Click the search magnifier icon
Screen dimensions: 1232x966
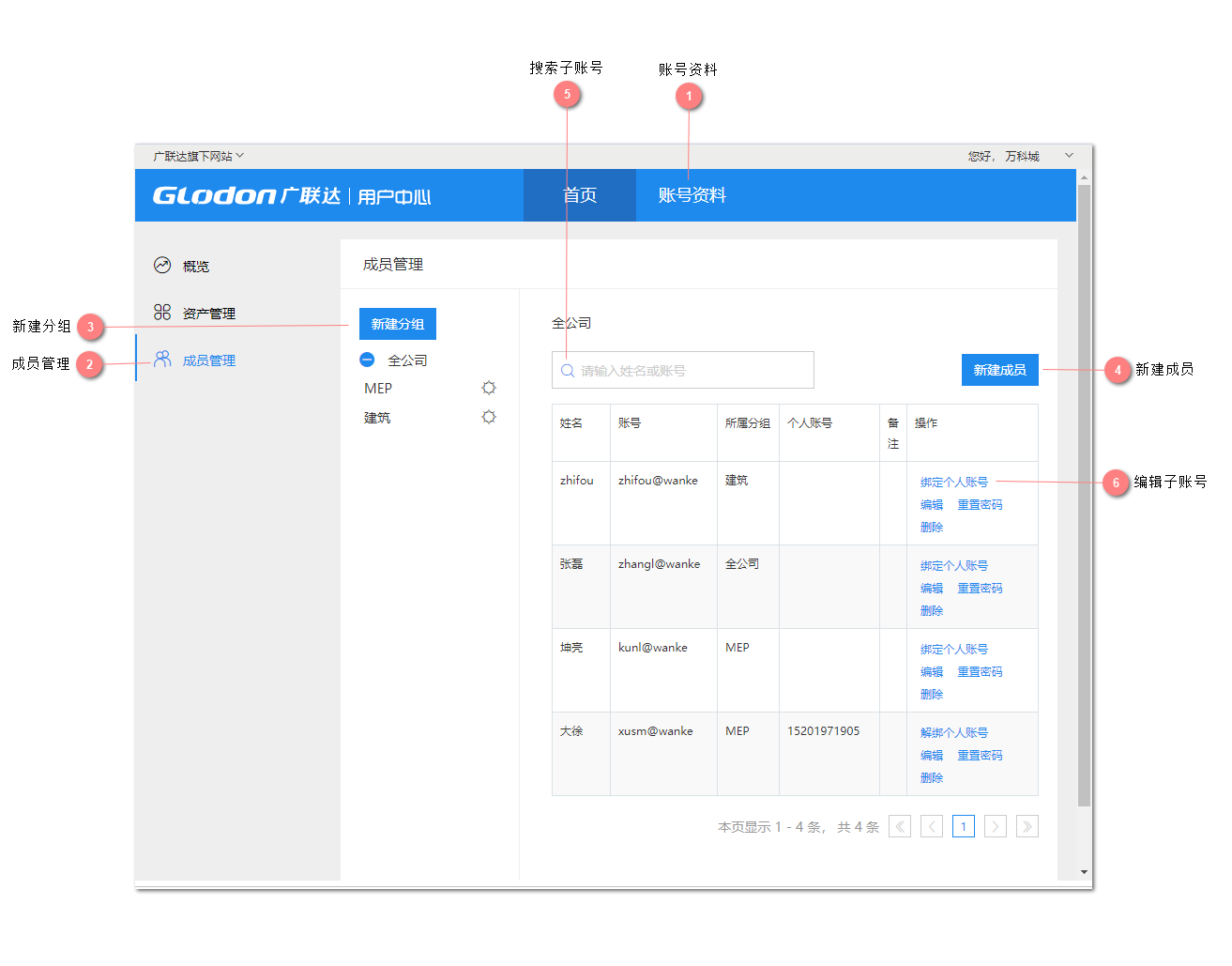tap(568, 371)
